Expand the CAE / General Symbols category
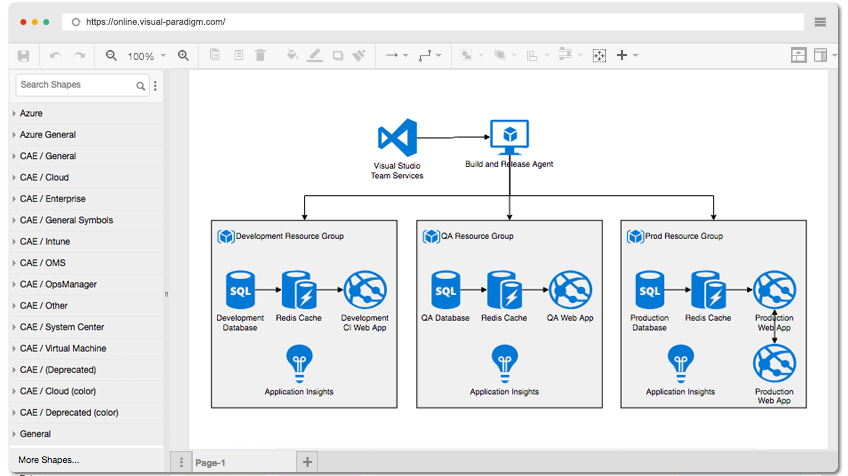The width and height of the screenshot is (848, 476). (x=87, y=220)
